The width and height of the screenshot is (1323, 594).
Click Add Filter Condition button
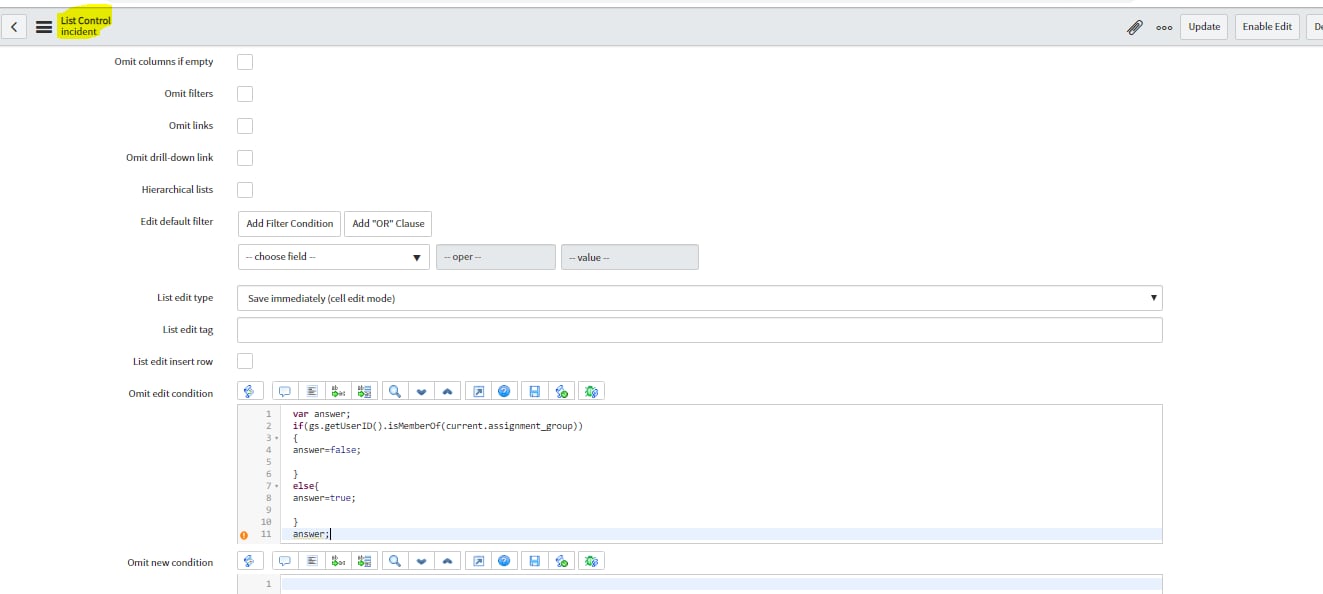[290, 223]
